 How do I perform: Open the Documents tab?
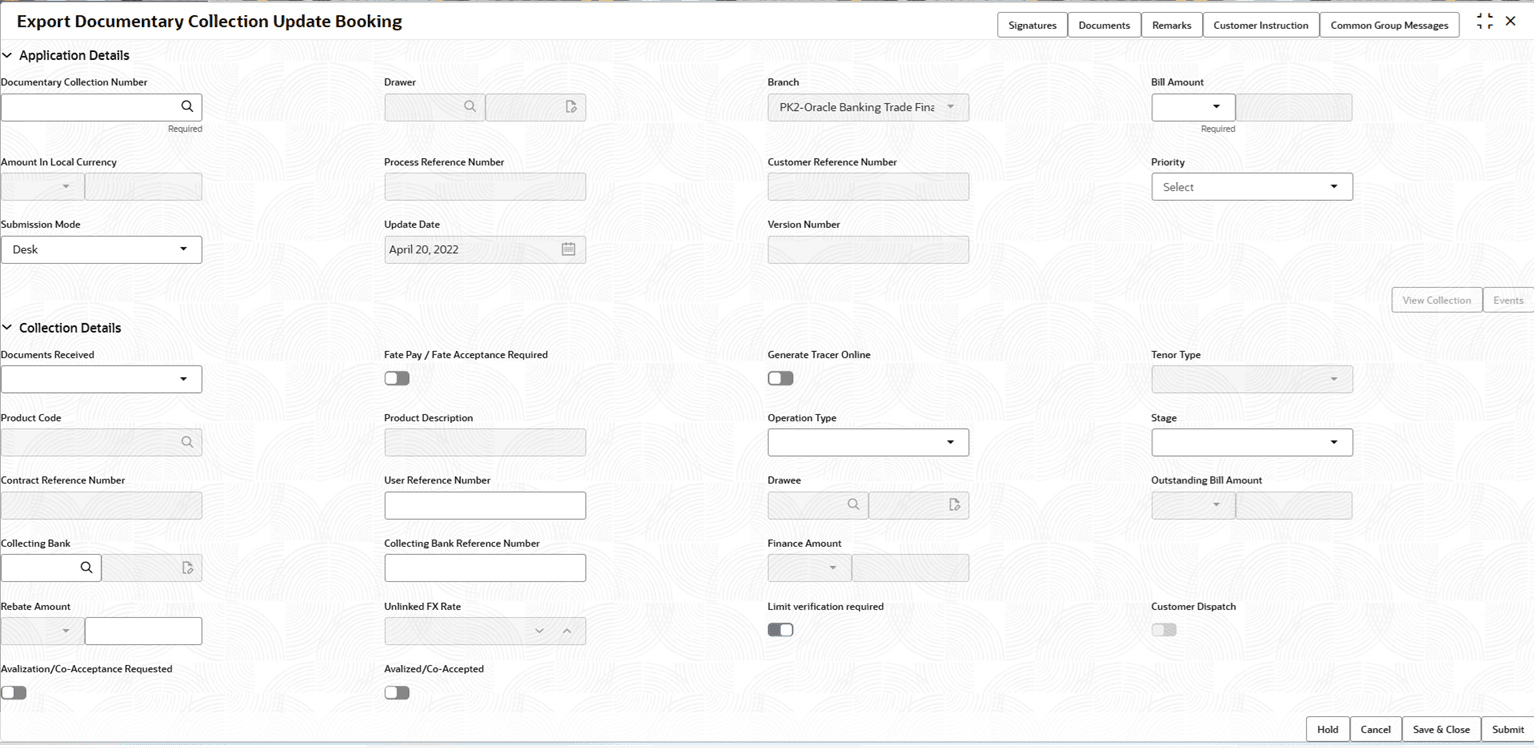pyautogui.click(x=1104, y=25)
